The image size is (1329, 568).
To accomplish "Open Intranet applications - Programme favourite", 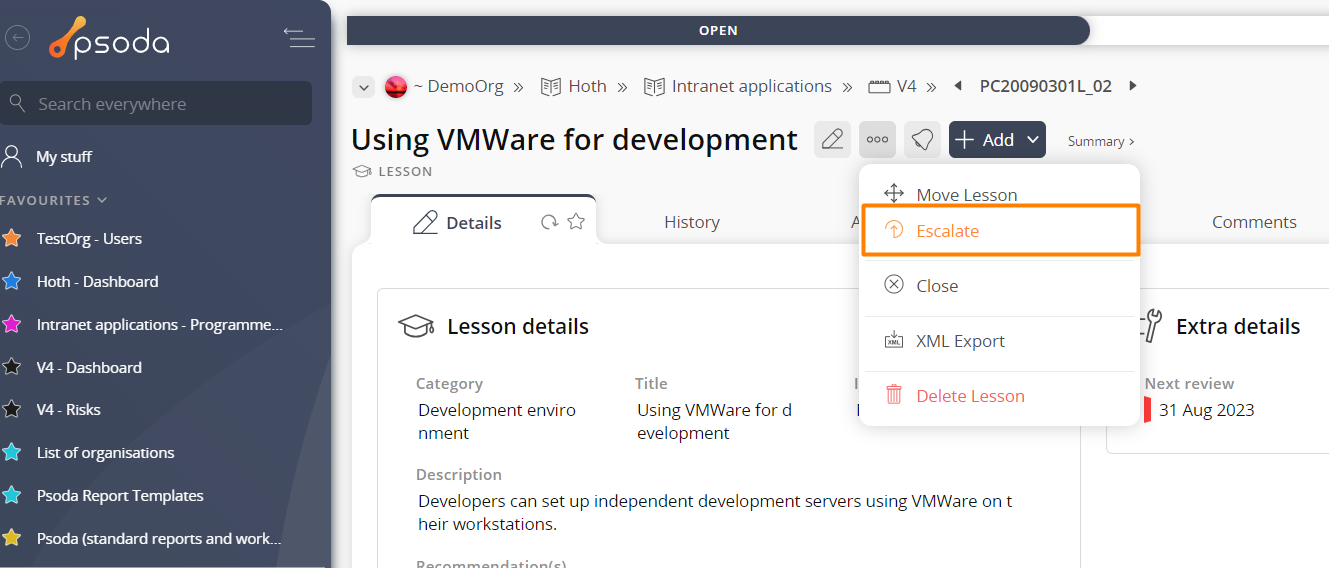I will click(160, 325).
